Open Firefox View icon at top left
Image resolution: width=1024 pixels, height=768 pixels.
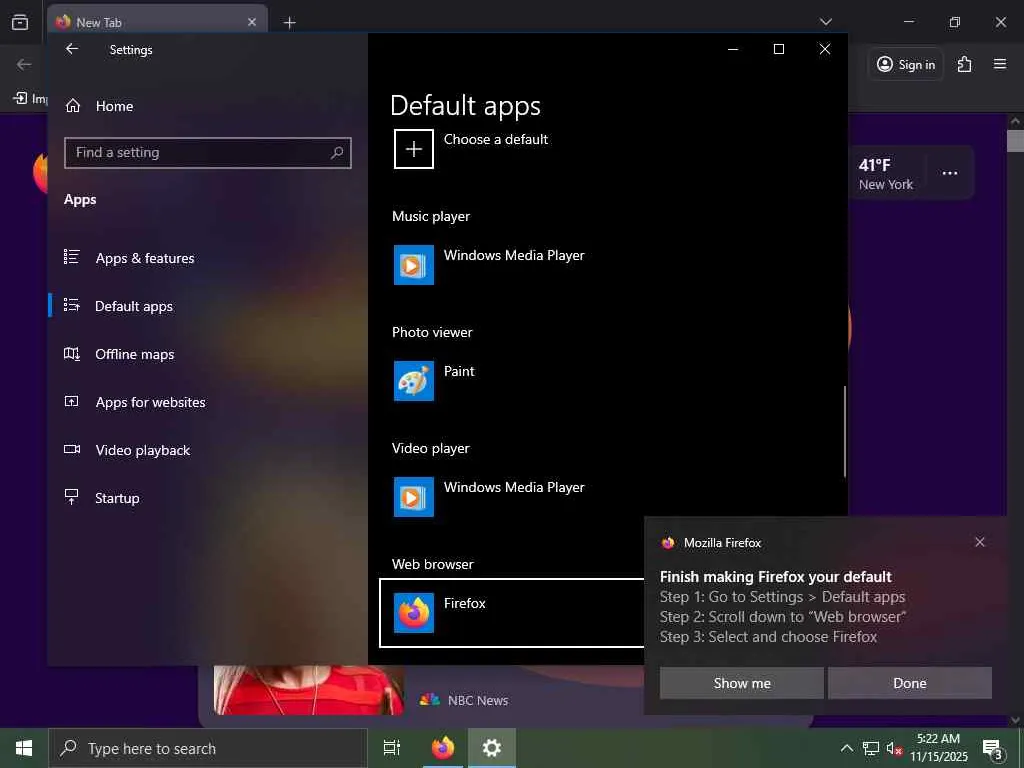tap(20, 22)
